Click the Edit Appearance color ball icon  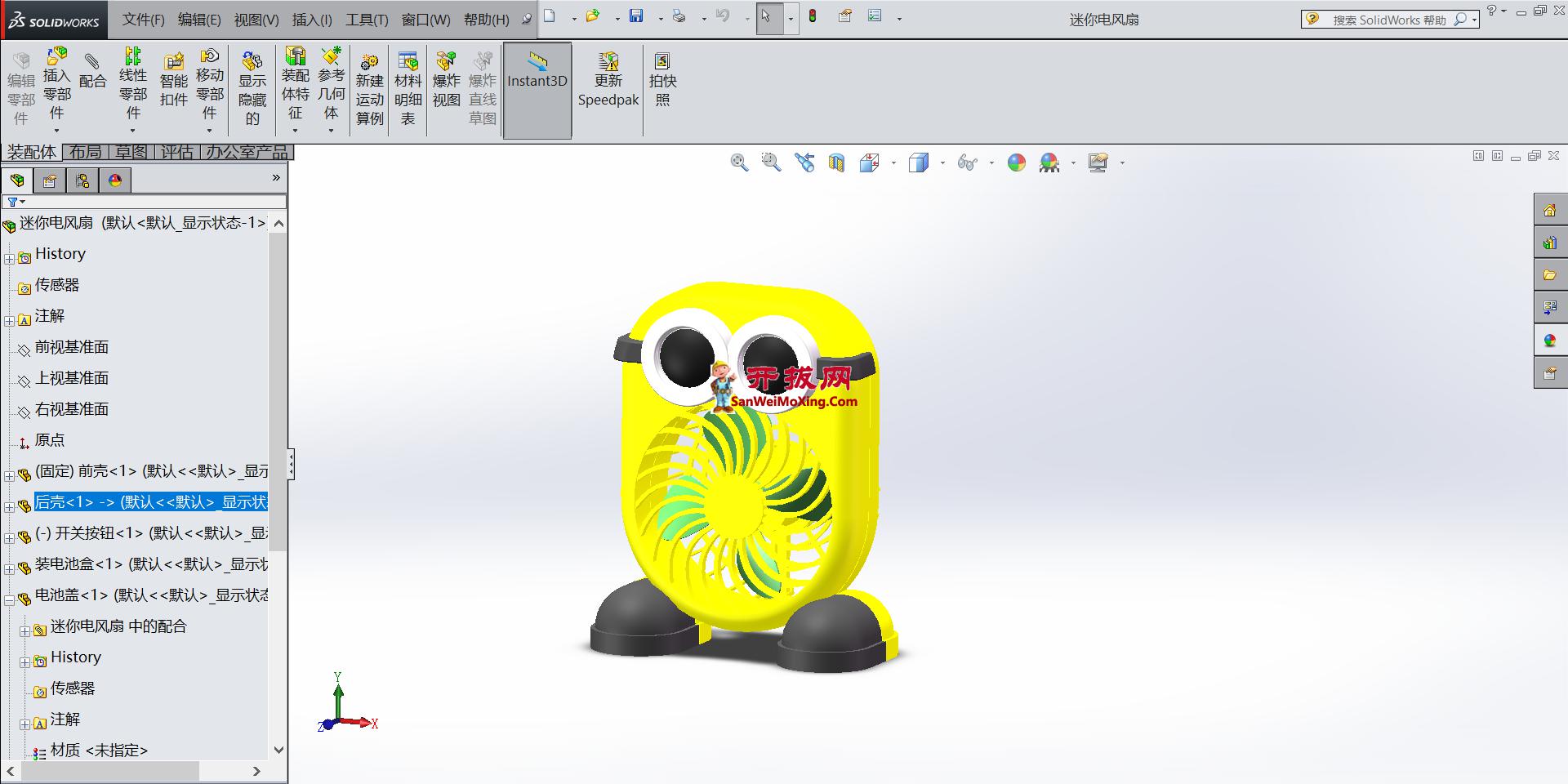coord(1017,163)
